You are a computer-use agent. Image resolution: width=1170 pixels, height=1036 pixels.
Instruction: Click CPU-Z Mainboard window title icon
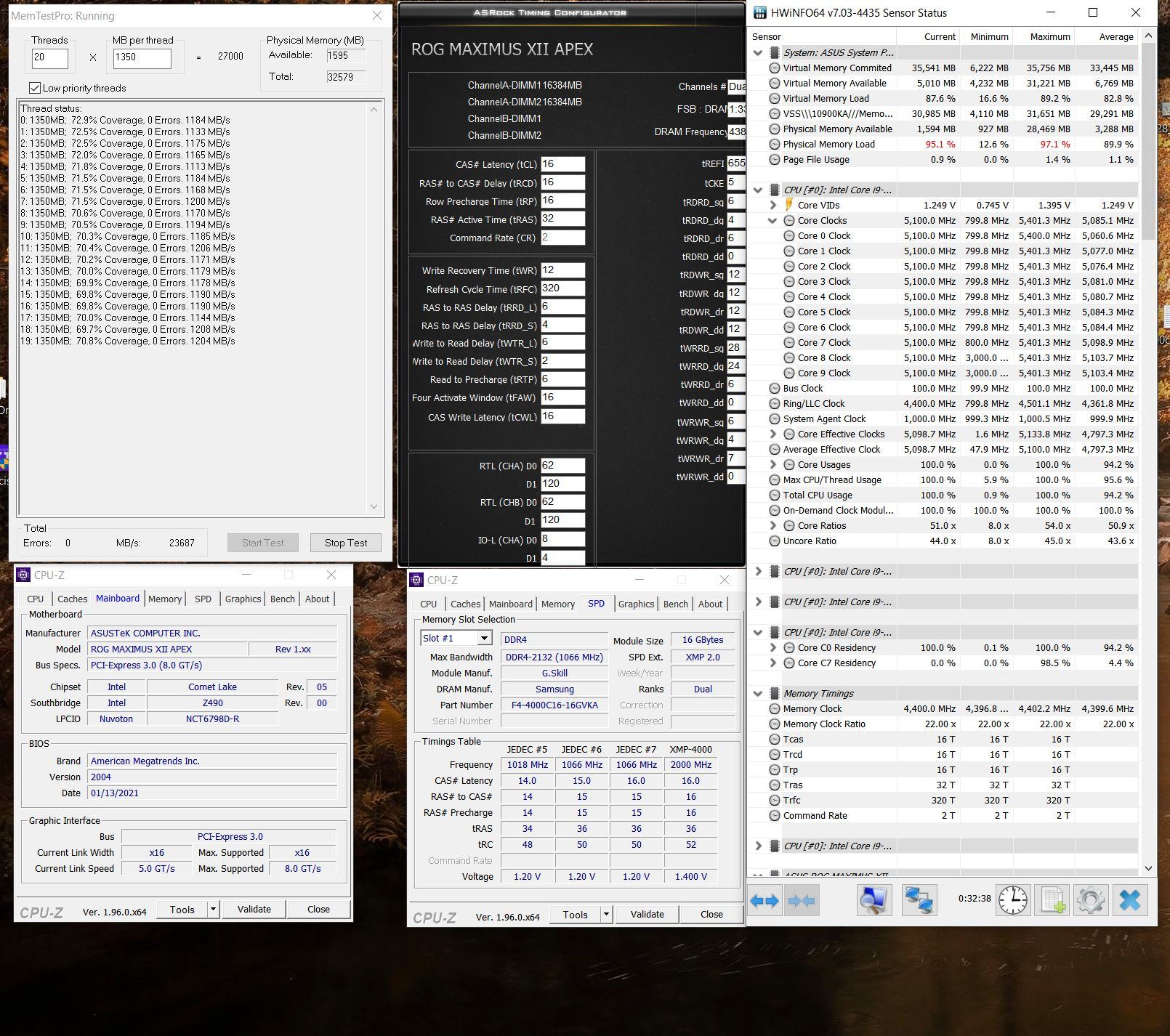coord(23,575)
